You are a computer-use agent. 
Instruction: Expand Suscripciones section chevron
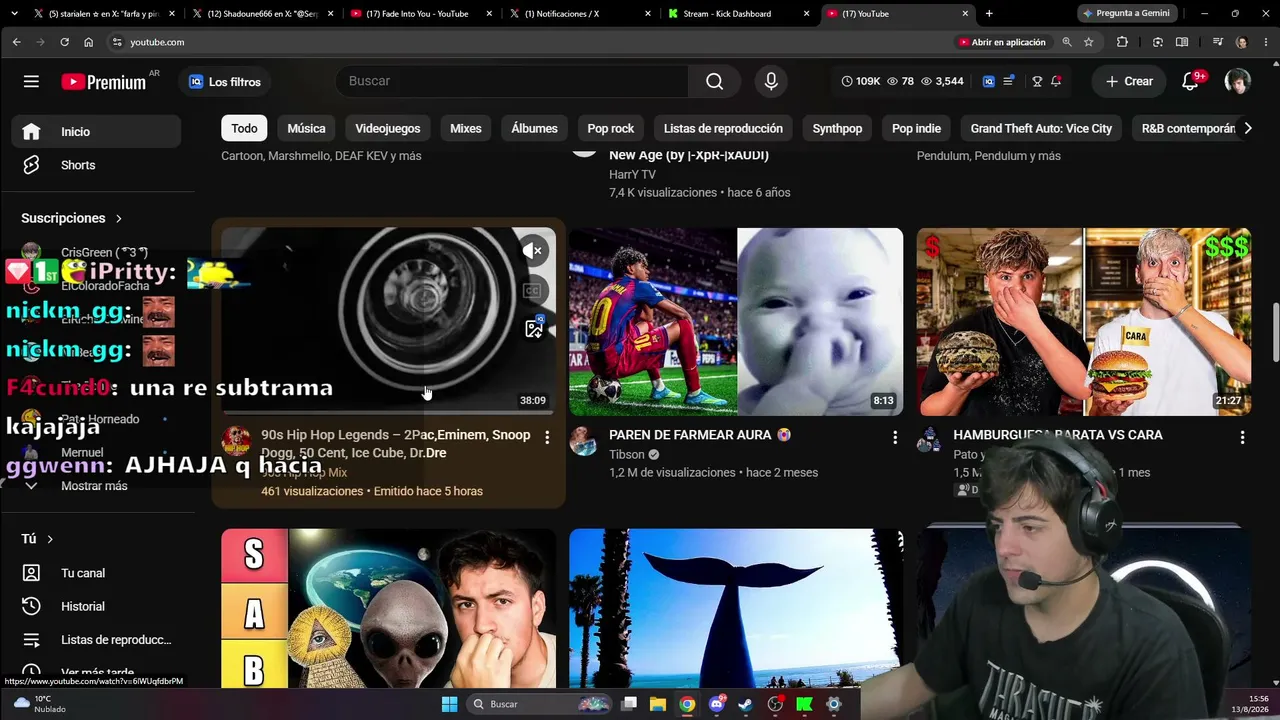point(118,218)
